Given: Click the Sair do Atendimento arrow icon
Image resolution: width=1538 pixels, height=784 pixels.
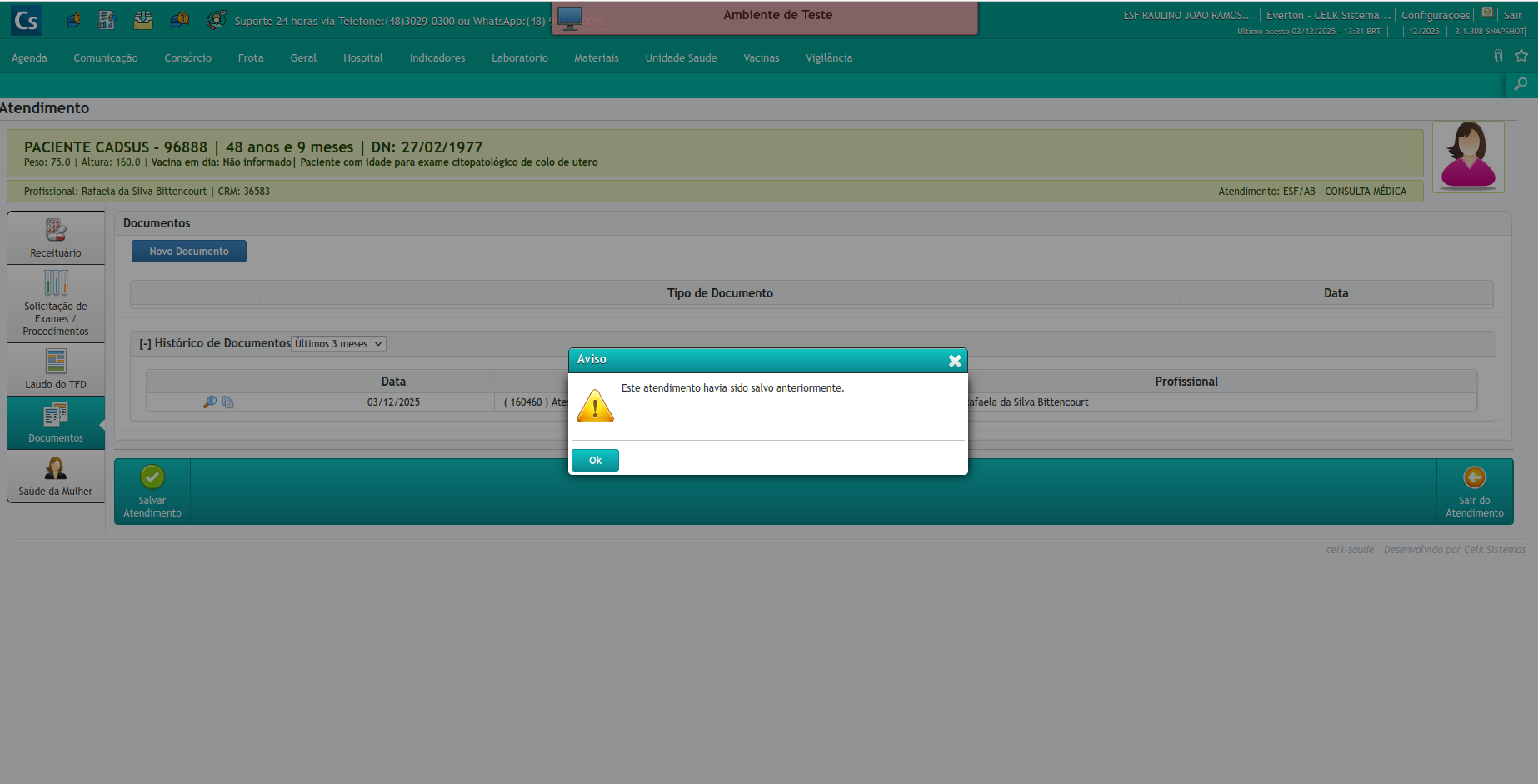Looking at the screenshot, I should [1474, 477].
